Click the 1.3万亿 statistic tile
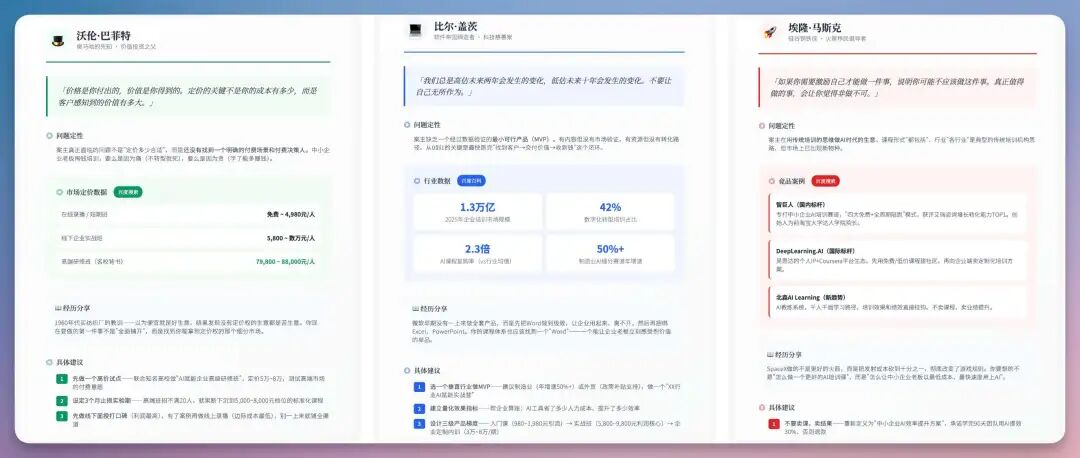Screen dimensions: 1080x458 pos(477,211)
